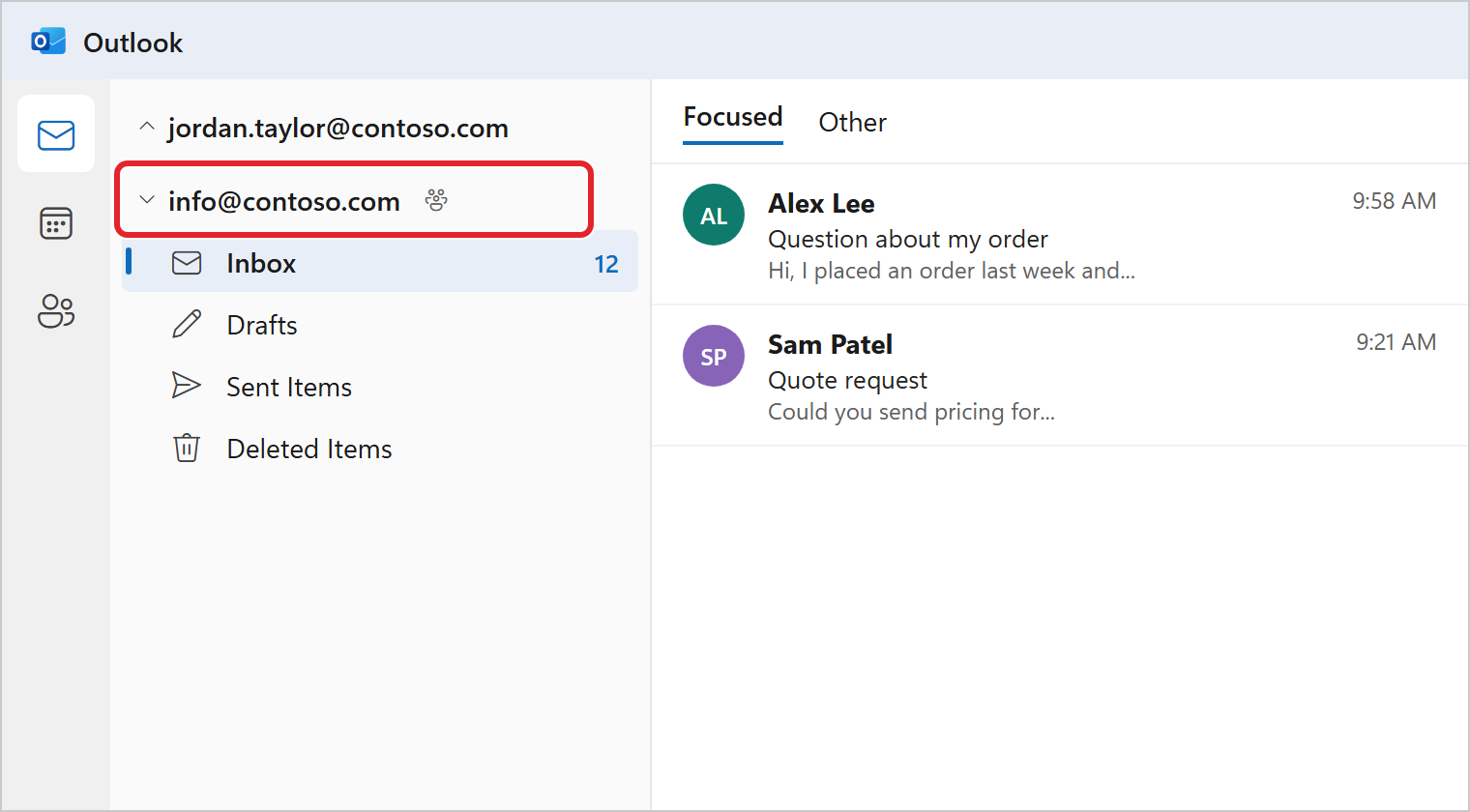Open the People contacts view
Image resolution: width=1470 pixels, height=812 pixels.
[x=56, y=311]
